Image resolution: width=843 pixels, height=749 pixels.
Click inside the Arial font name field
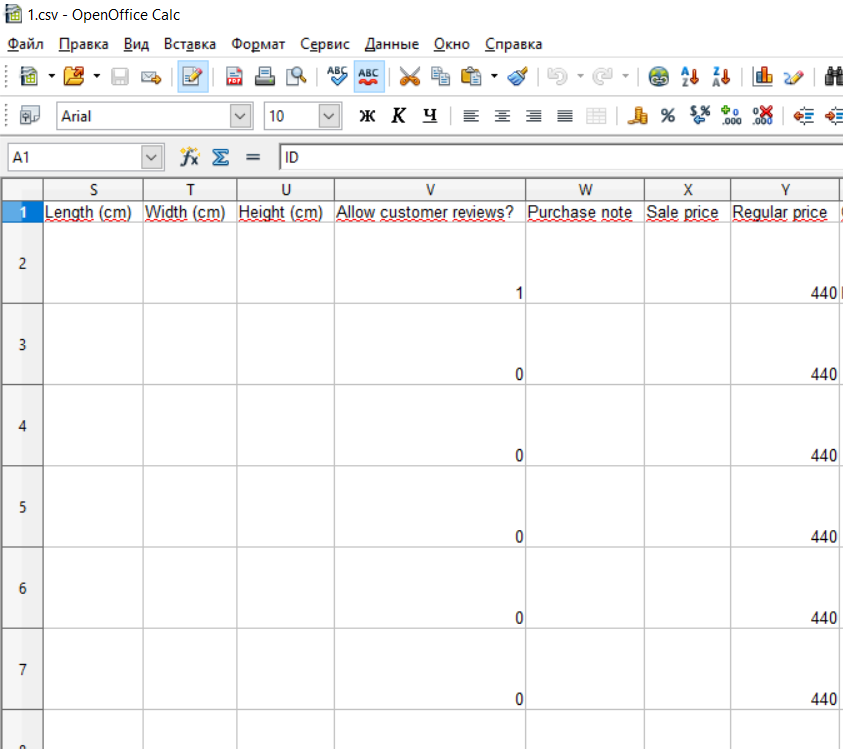click(144, 116)
